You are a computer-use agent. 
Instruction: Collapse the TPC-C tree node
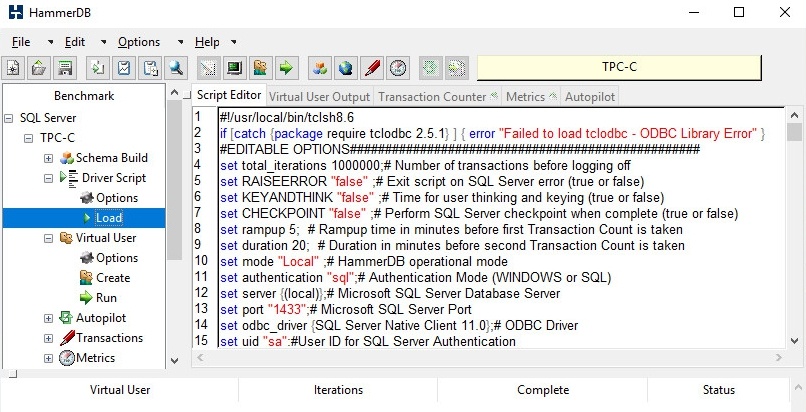(28, 138)
